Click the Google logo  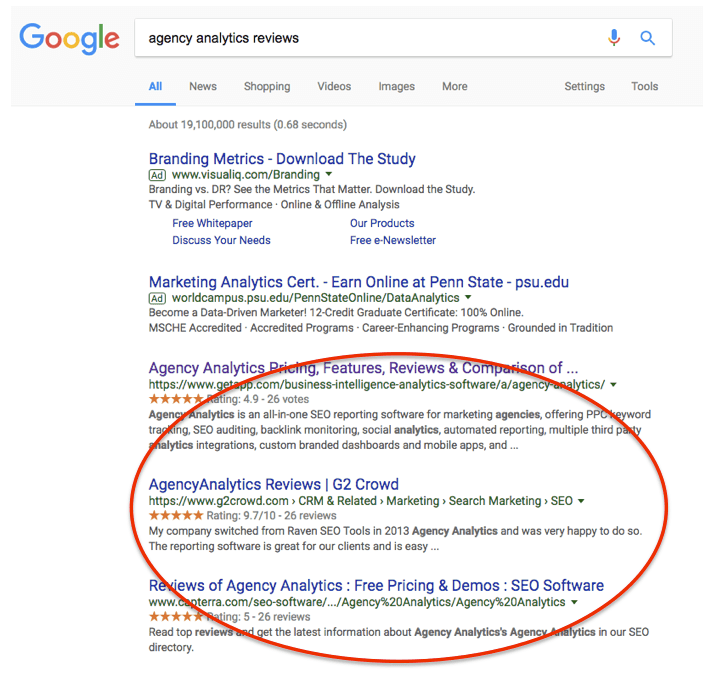point(69,39)
